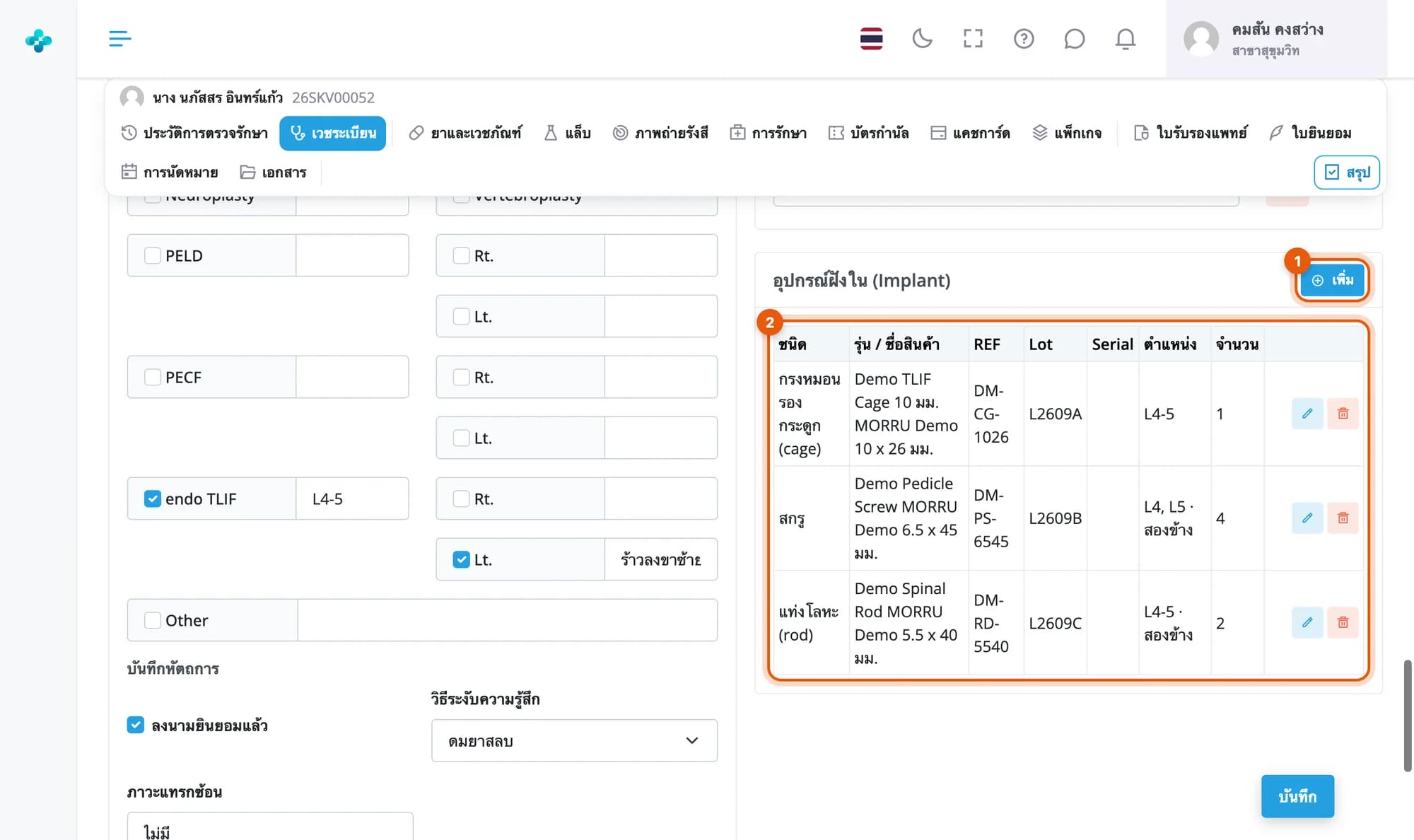The height and width of the screenshot is (840, 1414).
Task: Toggle ลงนามยินยอมแล้ว checkbox
Action: click(x=136, y=725)
